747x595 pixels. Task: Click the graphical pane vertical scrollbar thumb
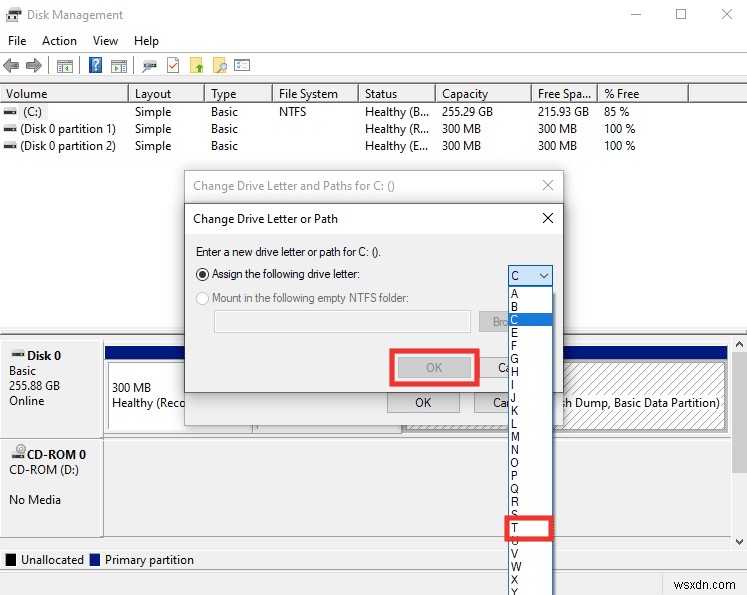coord(739,412)
